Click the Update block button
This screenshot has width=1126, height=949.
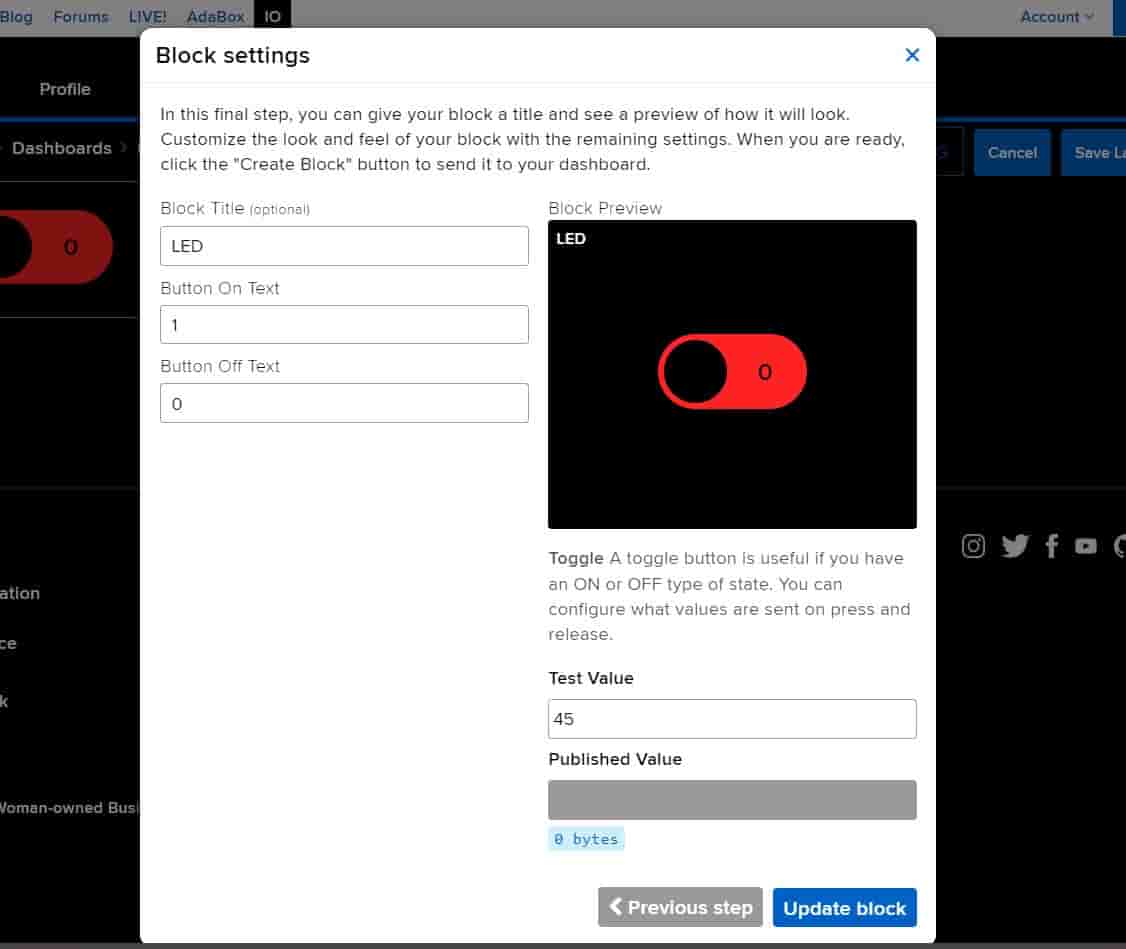pos(844,908)
